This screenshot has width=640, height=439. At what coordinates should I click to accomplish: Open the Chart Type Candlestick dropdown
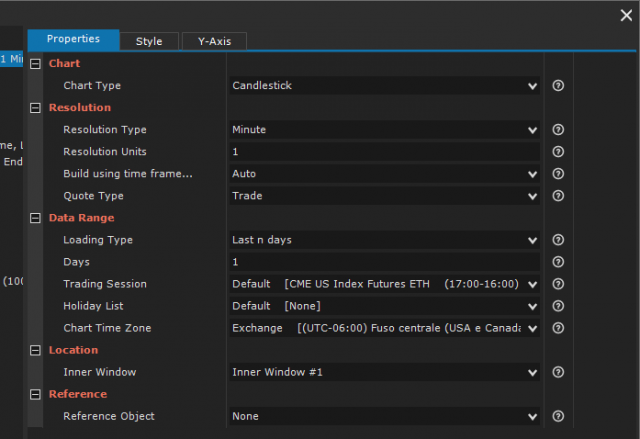click(x=385, y=86)
